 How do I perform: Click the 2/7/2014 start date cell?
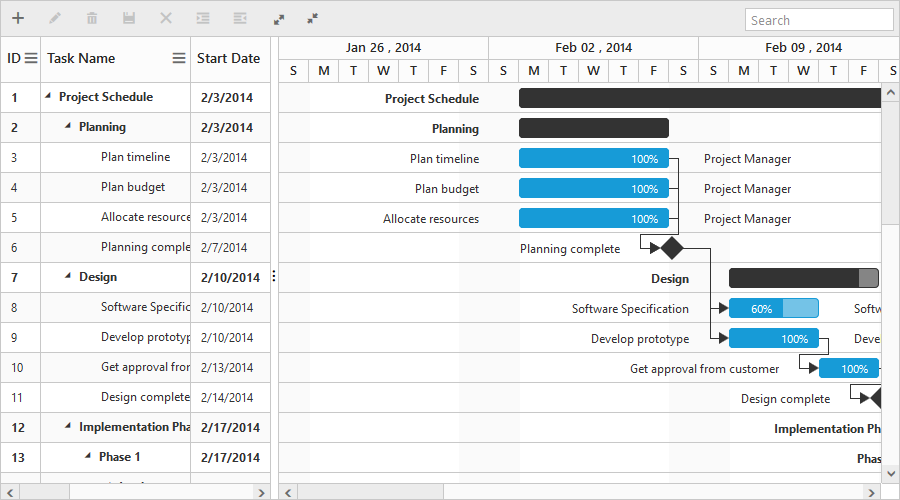coord(230,247)
